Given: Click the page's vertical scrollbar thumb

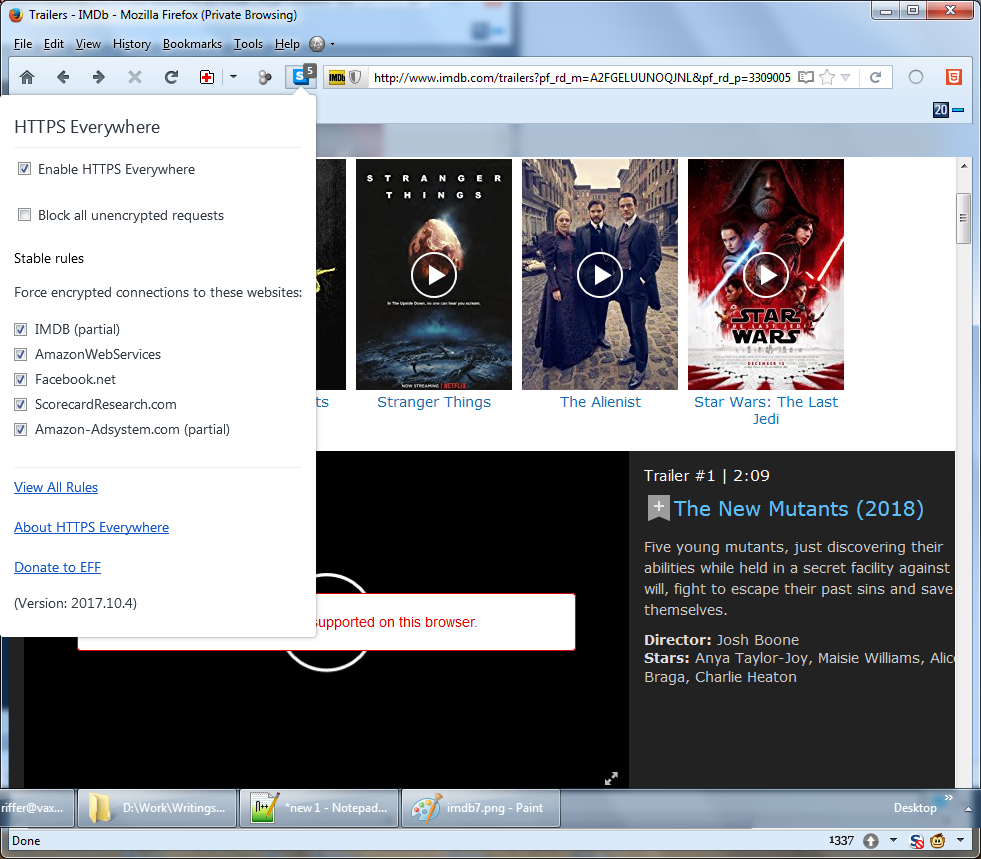Looking at the screenshot, I should pos(963,218).
